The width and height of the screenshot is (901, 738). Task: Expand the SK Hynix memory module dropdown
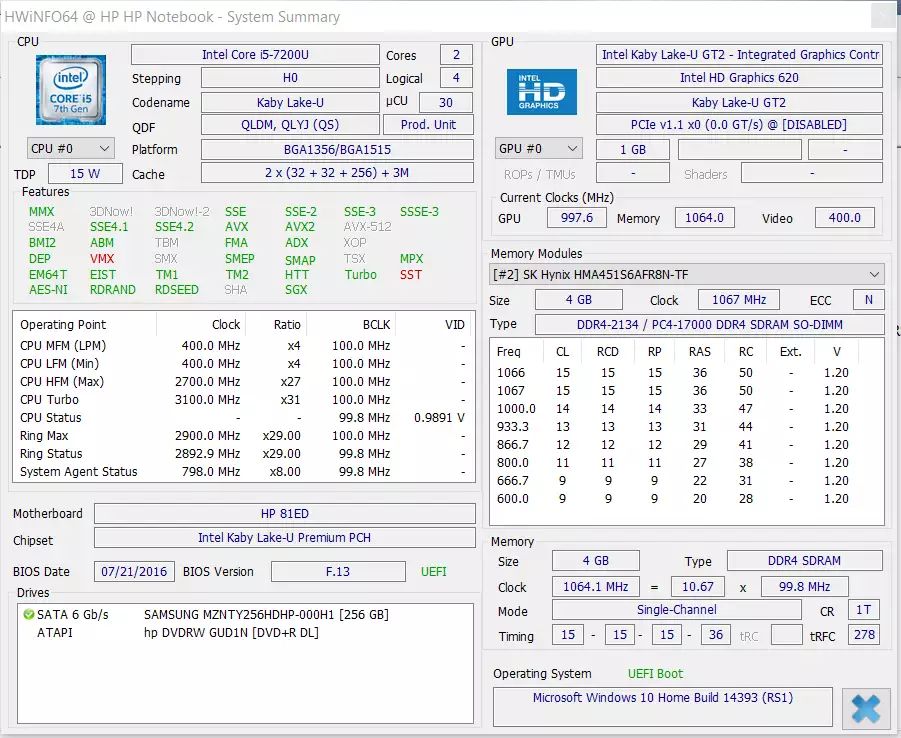(686, 274)
